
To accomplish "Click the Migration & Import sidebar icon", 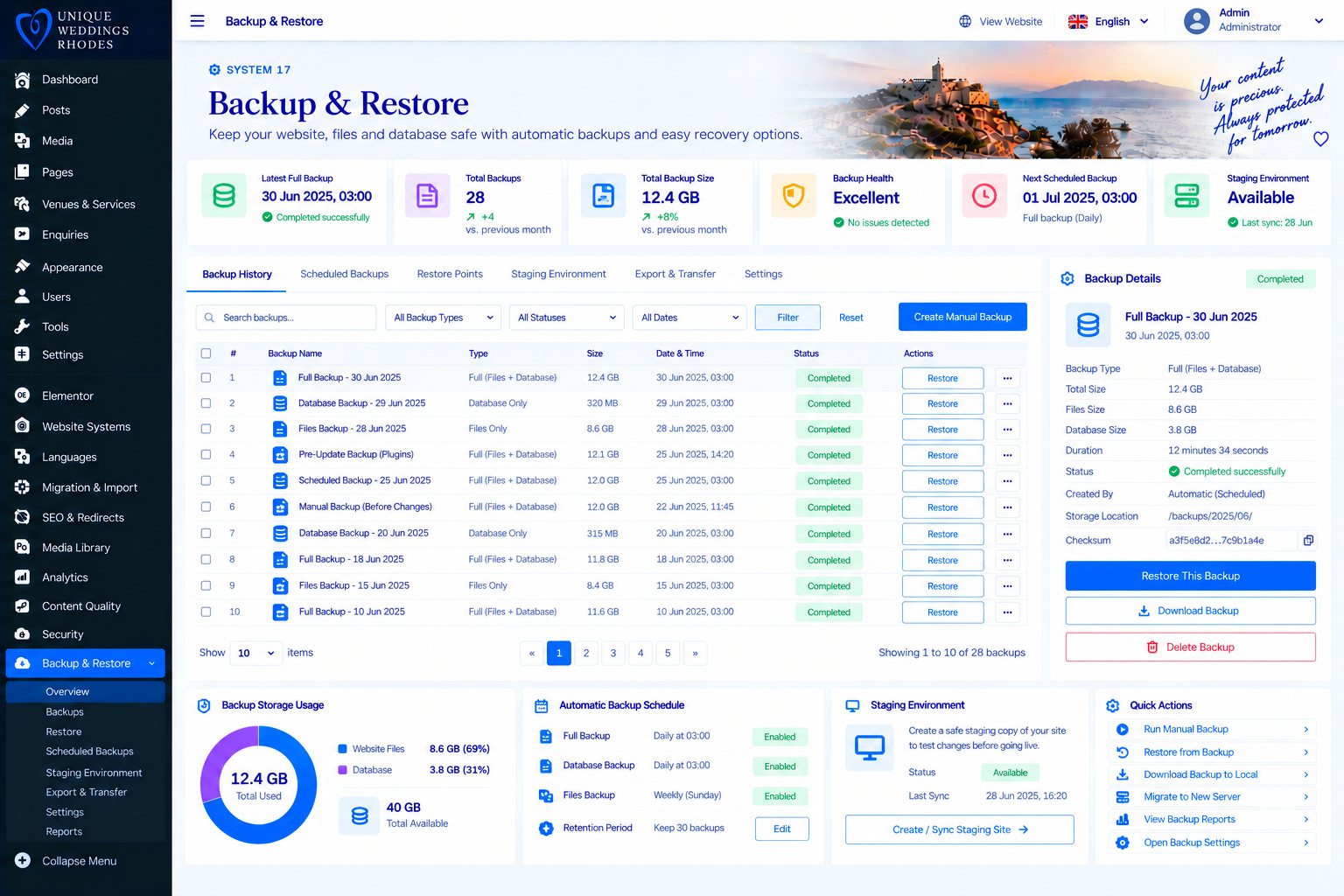I will tap(23, 487).
